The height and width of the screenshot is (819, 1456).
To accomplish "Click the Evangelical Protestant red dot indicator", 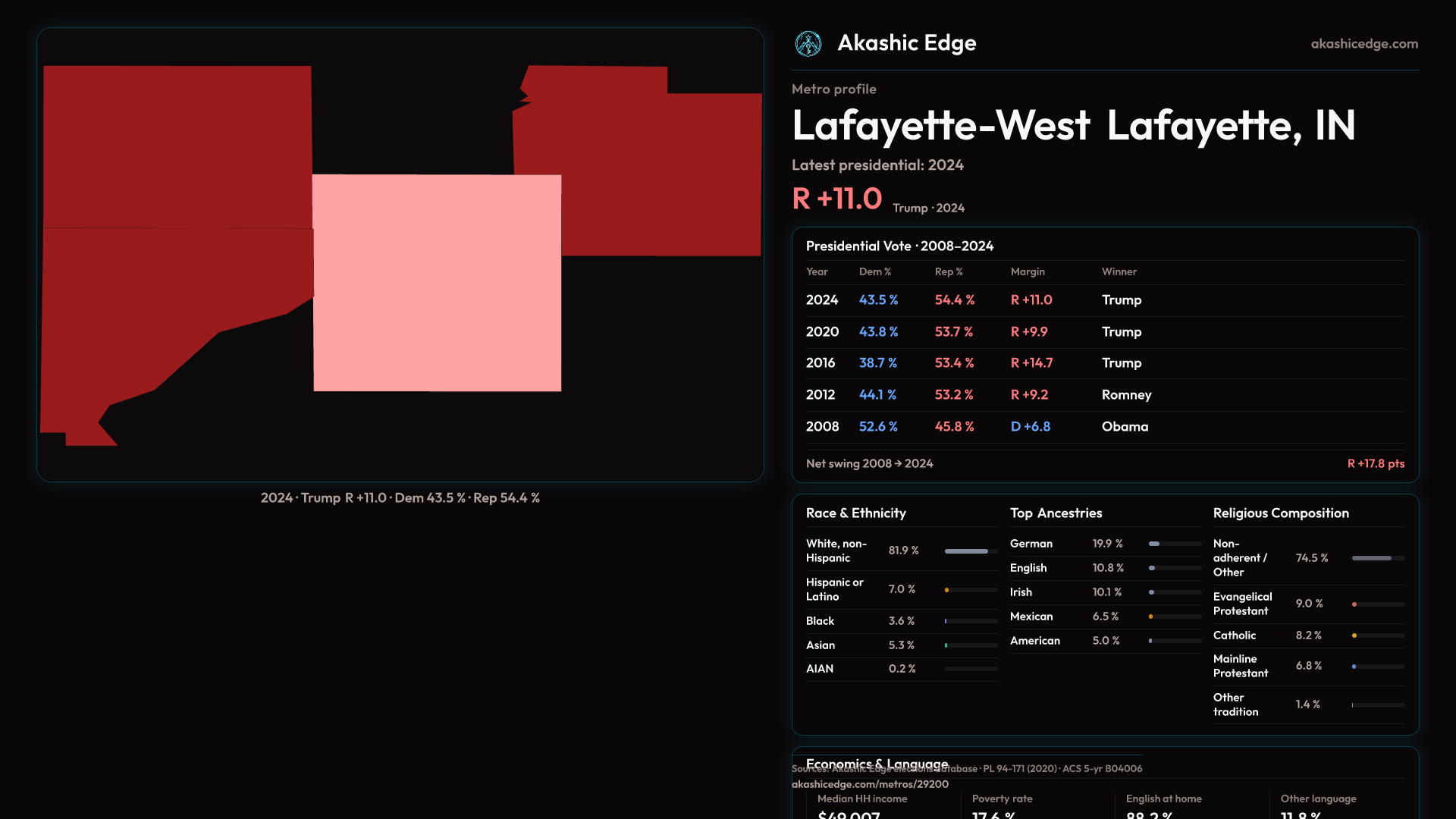I will coord(1354,604).
